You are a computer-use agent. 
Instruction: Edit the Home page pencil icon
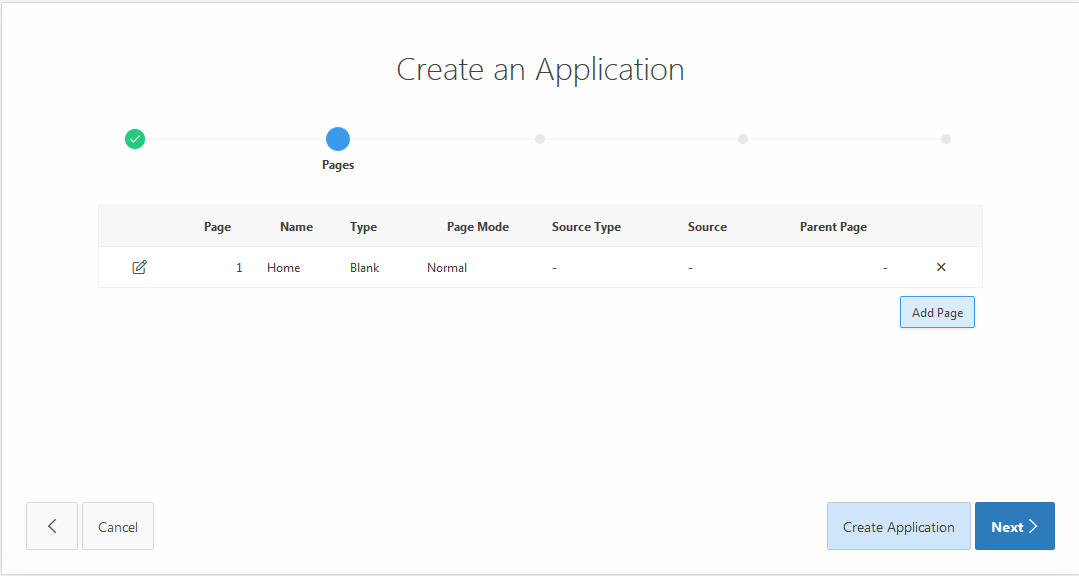139,267
